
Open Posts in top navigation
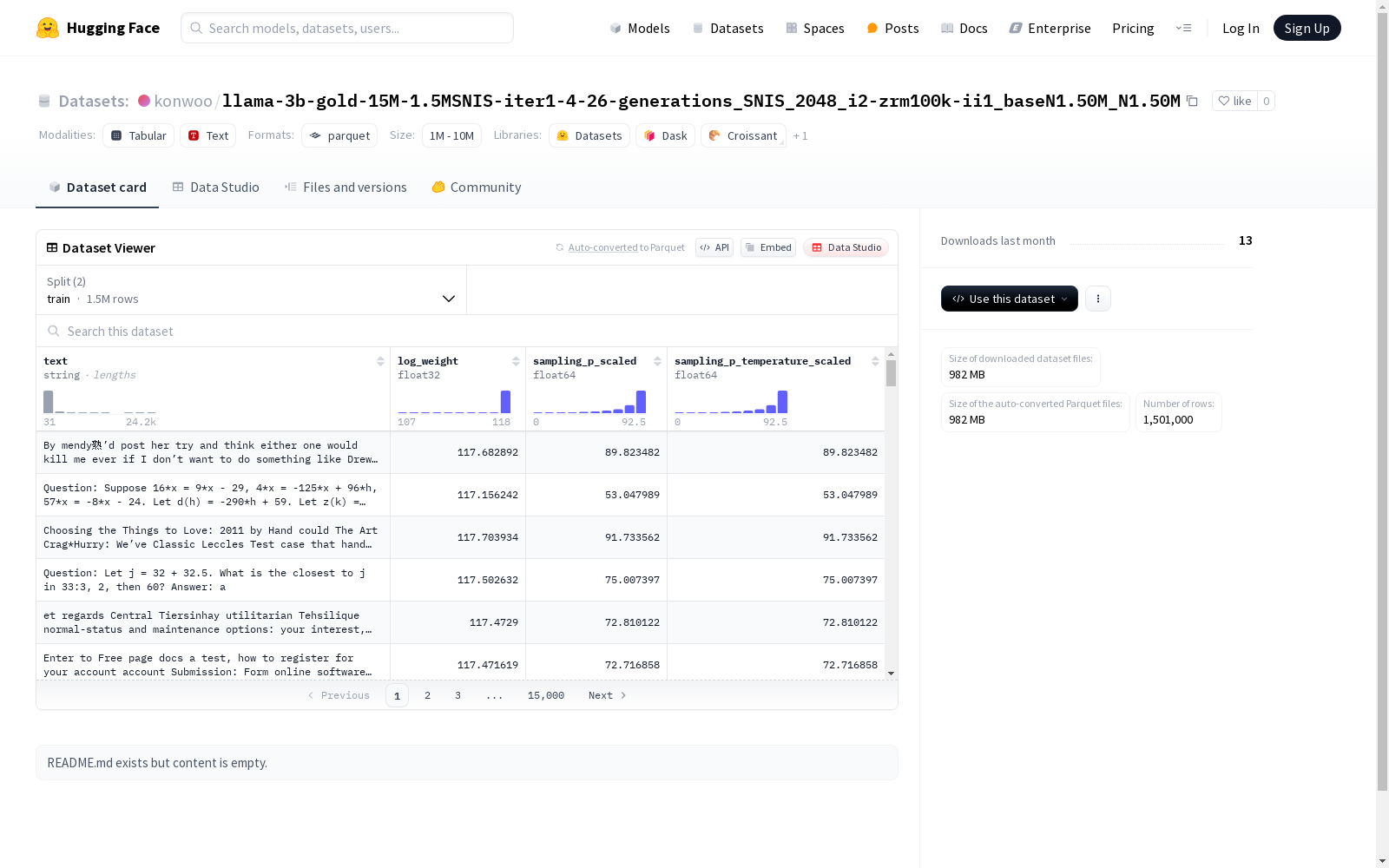click(893, 28)
